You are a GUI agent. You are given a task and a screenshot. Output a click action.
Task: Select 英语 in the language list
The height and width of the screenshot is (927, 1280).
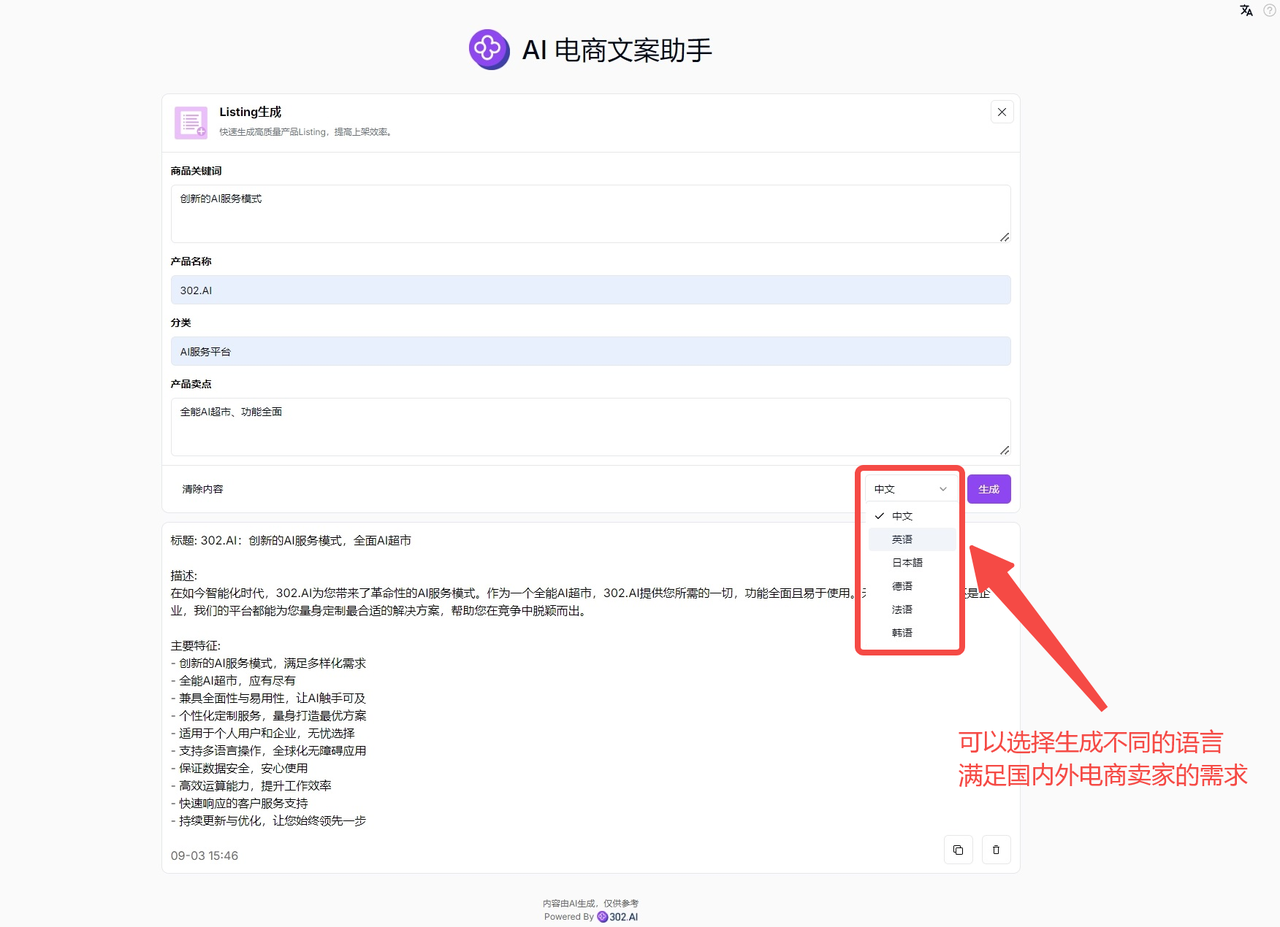point(910,539)
